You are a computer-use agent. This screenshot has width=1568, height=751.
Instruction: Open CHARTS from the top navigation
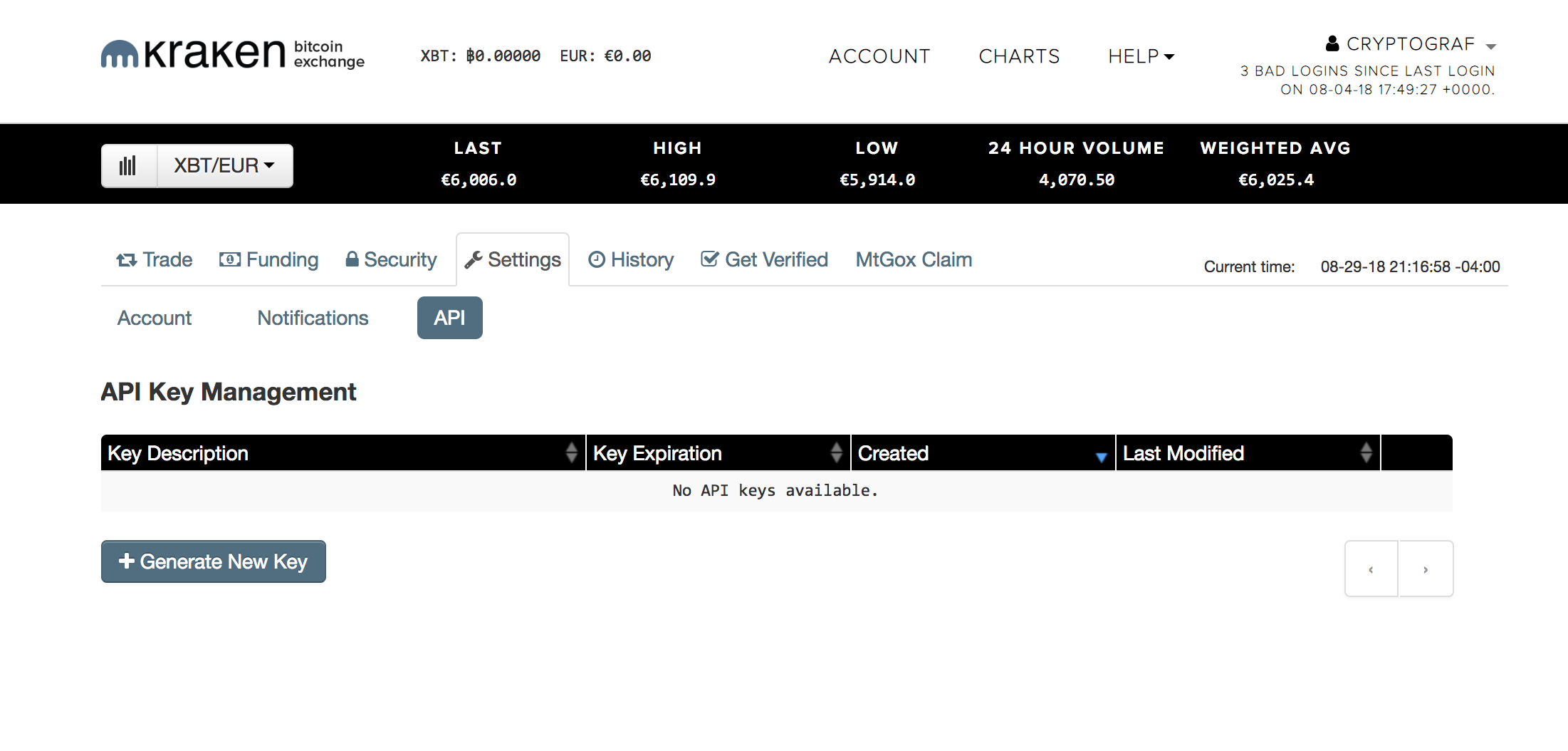click(1019, 56)
